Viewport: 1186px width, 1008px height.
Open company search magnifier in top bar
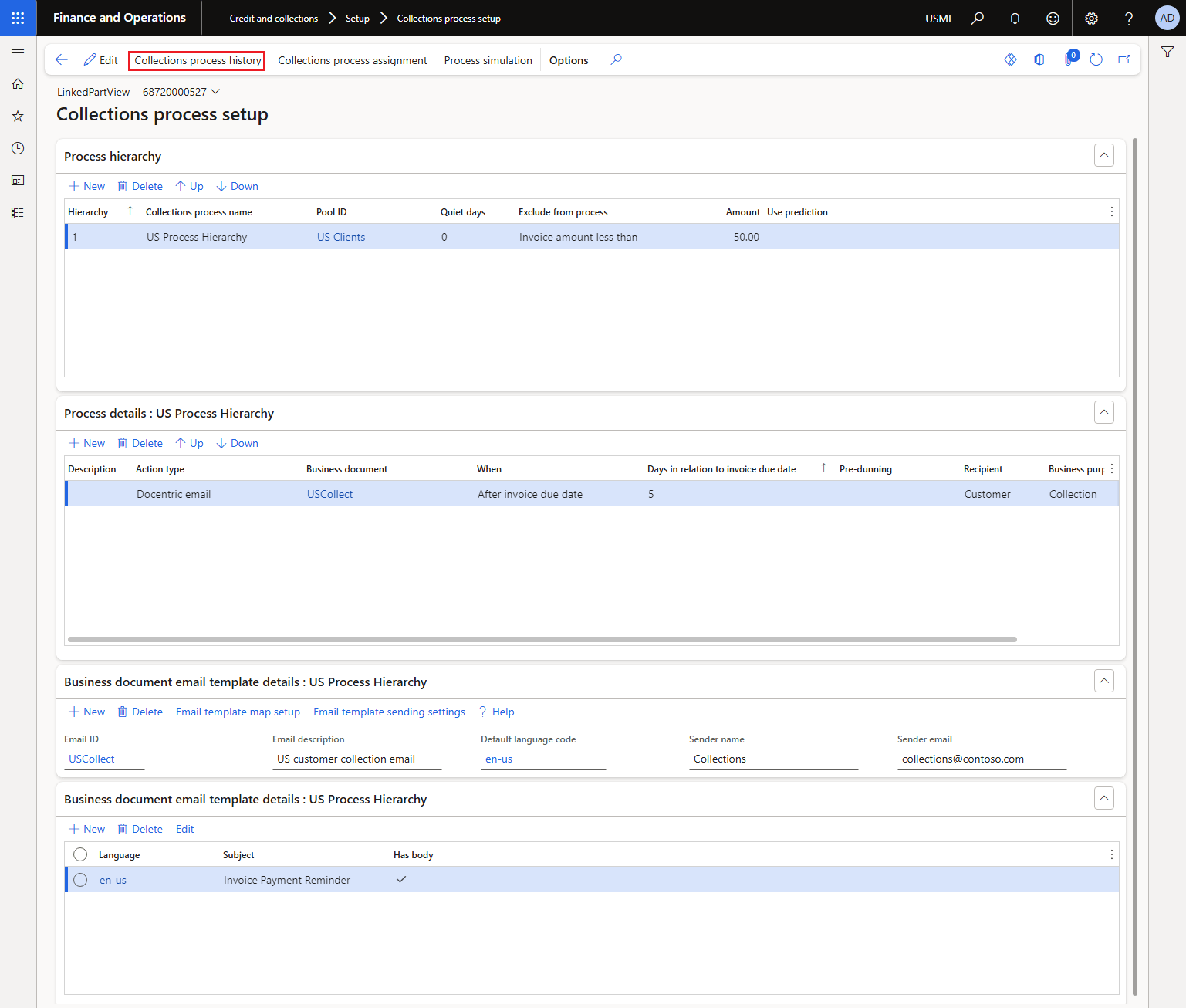[978, 18]
